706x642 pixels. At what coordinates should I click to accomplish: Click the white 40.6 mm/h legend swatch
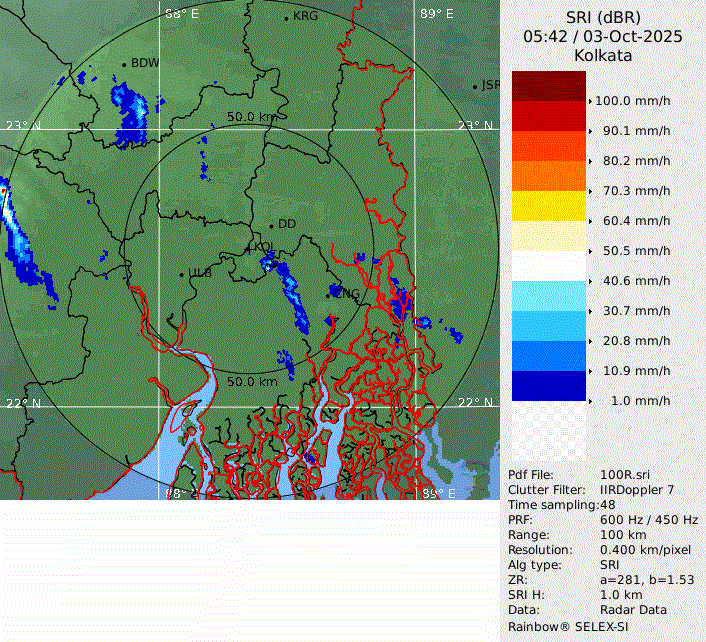point(548,266)
